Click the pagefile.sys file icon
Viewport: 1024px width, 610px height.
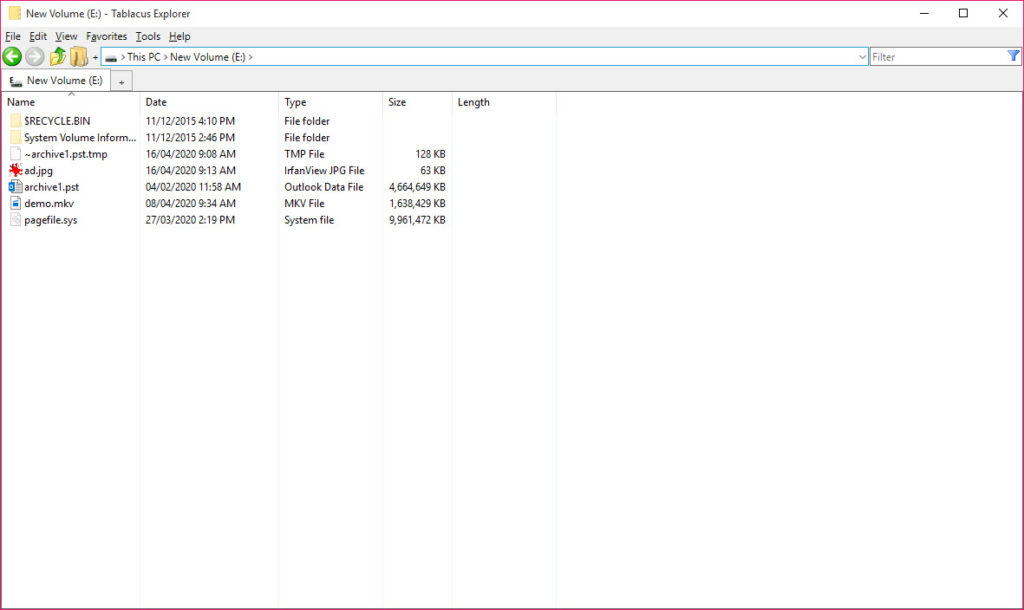(16, 220)
